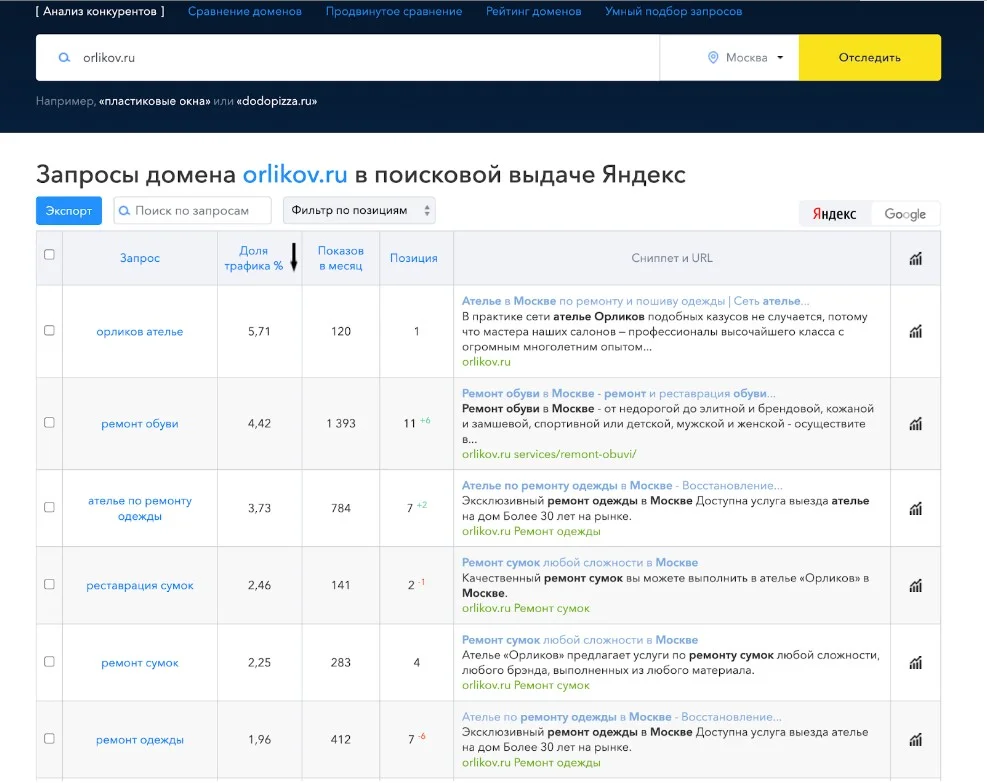The height and width of the screenshot is (783, 987).
Task: Open URL orlikov.ru services/remont-obuvi/
Action: click(x=549, y=454)
